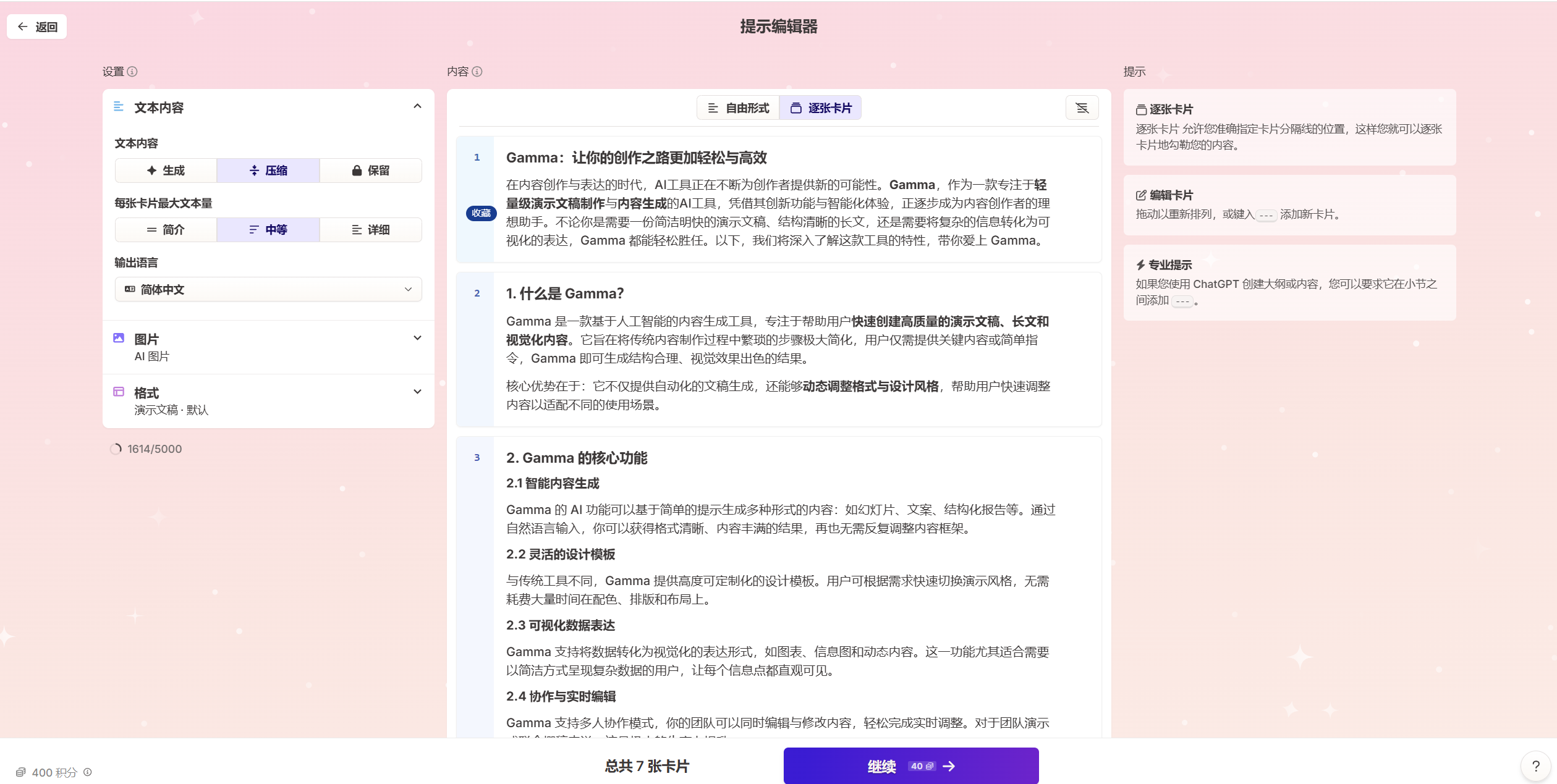Collapse the 文本内容 settings section

[417, 106]
